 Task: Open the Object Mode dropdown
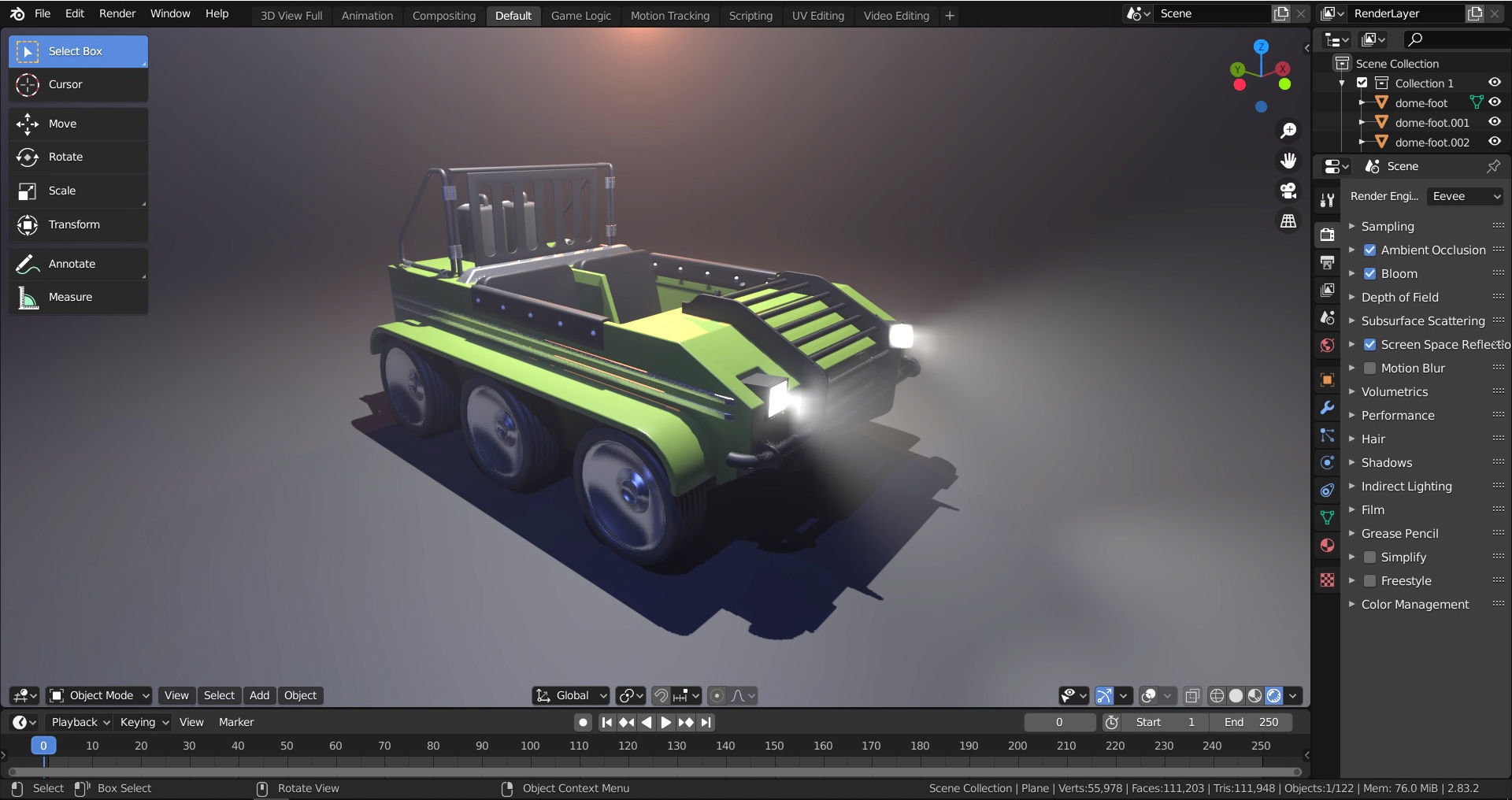click(98, 695)
